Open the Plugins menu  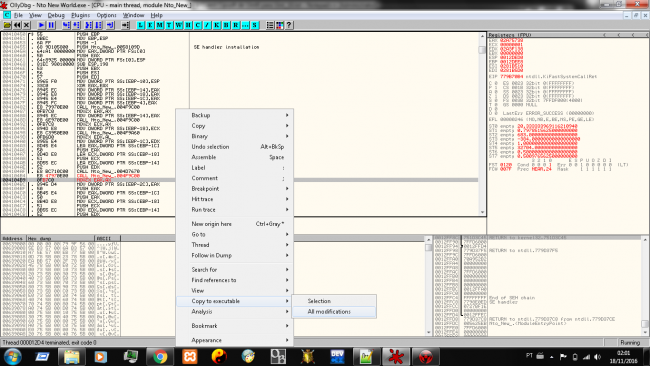80,15
